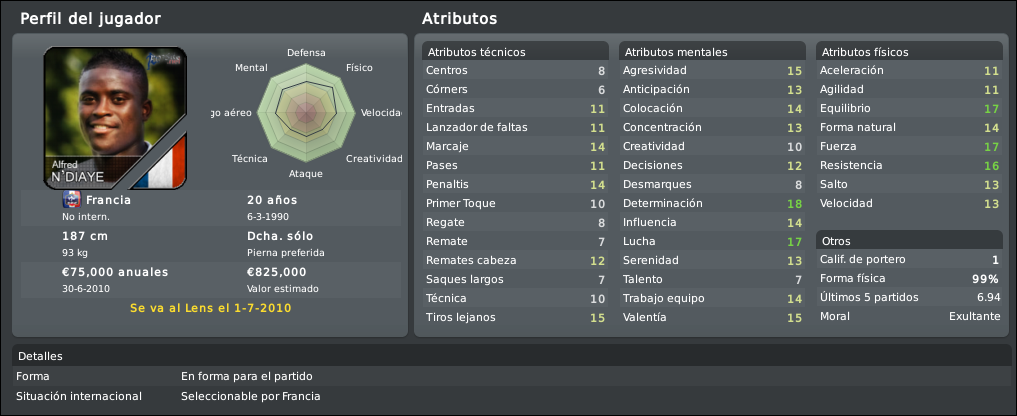
Task: Click the €75,000 anuales wage entry
Action: 115,272
